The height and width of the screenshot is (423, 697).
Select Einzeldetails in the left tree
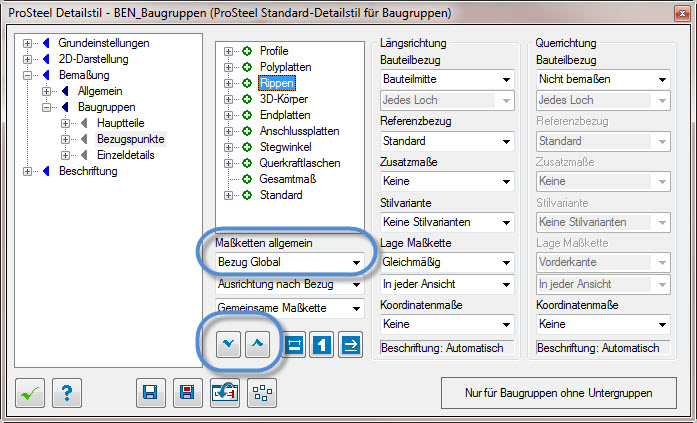coord(126,155)
